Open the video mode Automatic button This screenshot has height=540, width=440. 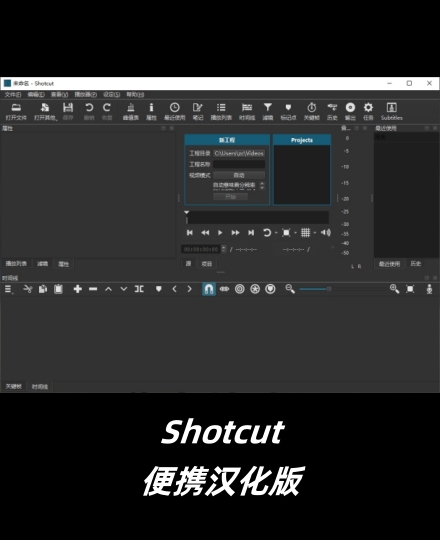239,175
